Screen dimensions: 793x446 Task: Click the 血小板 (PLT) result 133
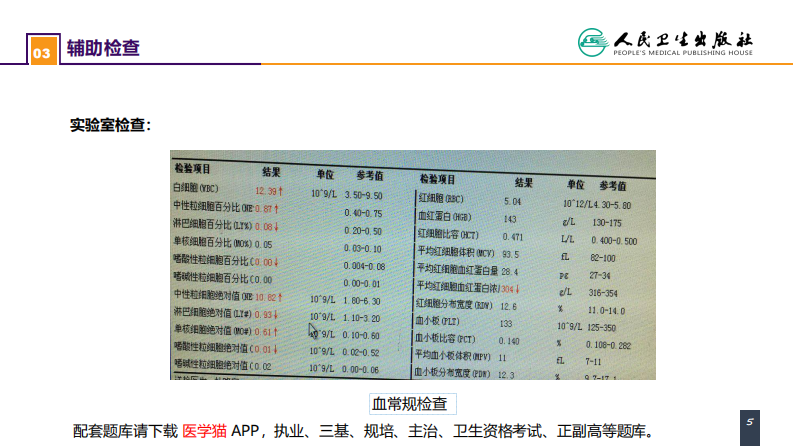pyautogui.click(x=506, y=324)
